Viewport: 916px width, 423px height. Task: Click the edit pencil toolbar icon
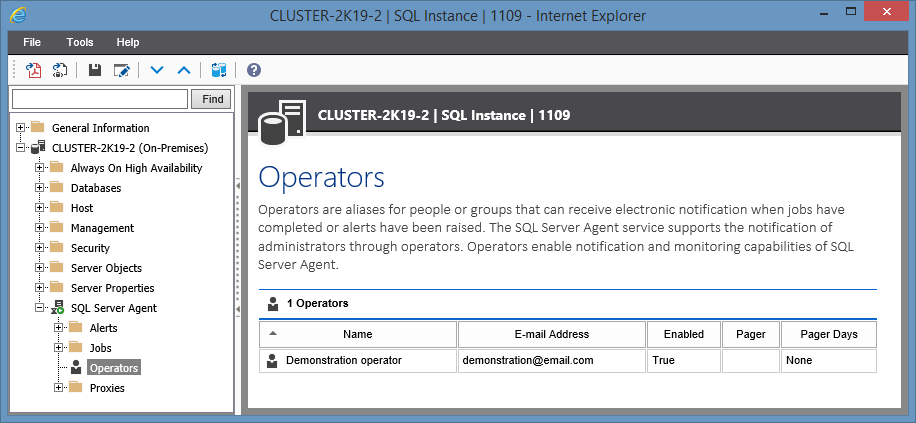(x=122, y=70)
